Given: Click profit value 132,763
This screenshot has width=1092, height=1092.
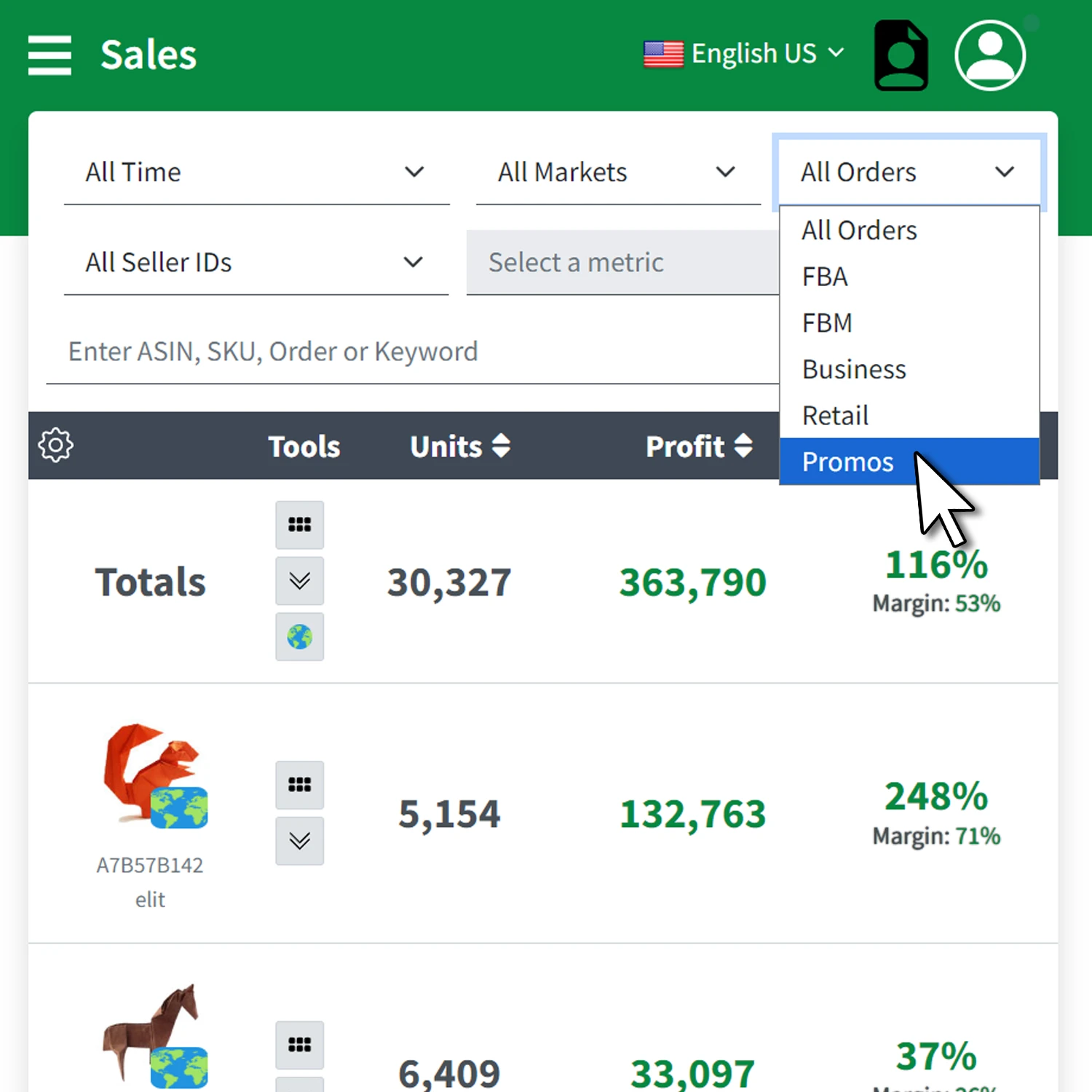Looking at the screenshot, I should click(693, 814).
